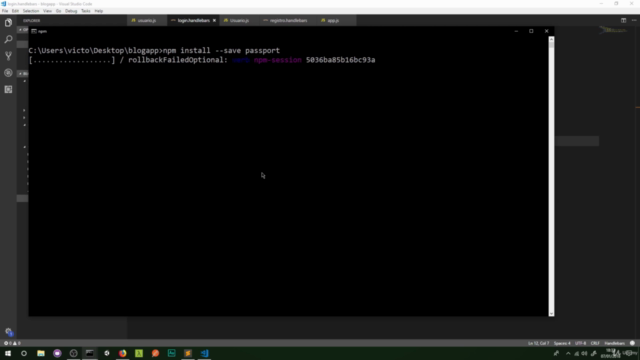Click the feedback smiley in status bar
This screenshot has width=640, height=360.
tap(632, 343)
